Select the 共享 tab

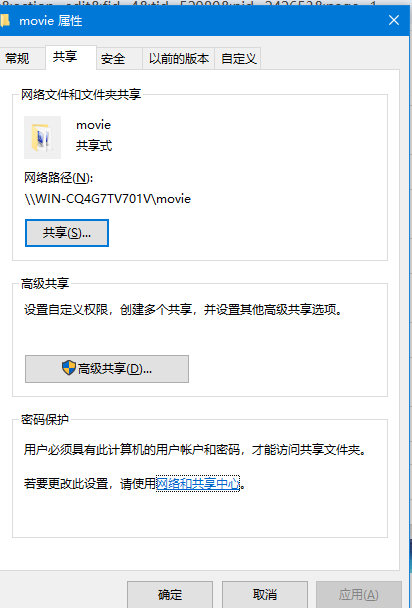click(65, 57)
